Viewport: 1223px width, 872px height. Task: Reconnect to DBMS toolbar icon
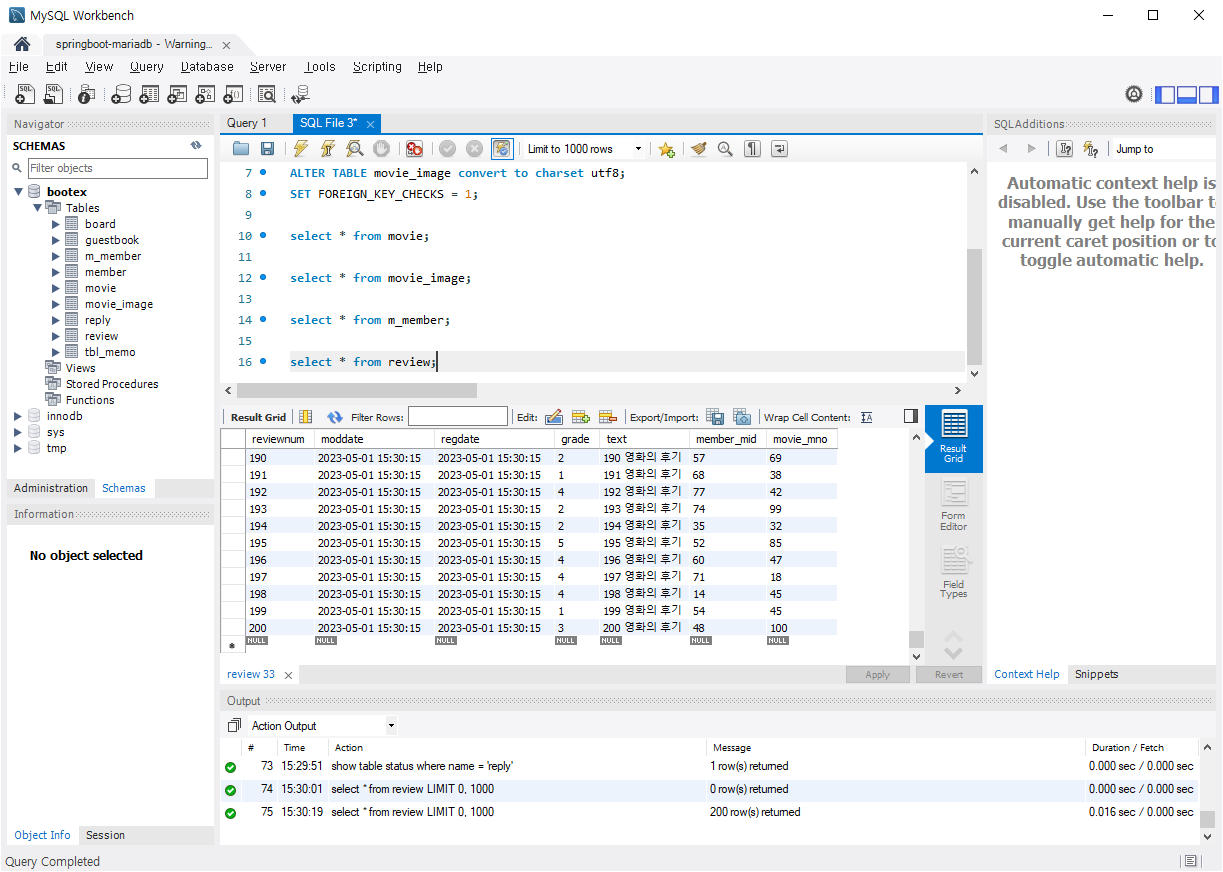point(300,94)
